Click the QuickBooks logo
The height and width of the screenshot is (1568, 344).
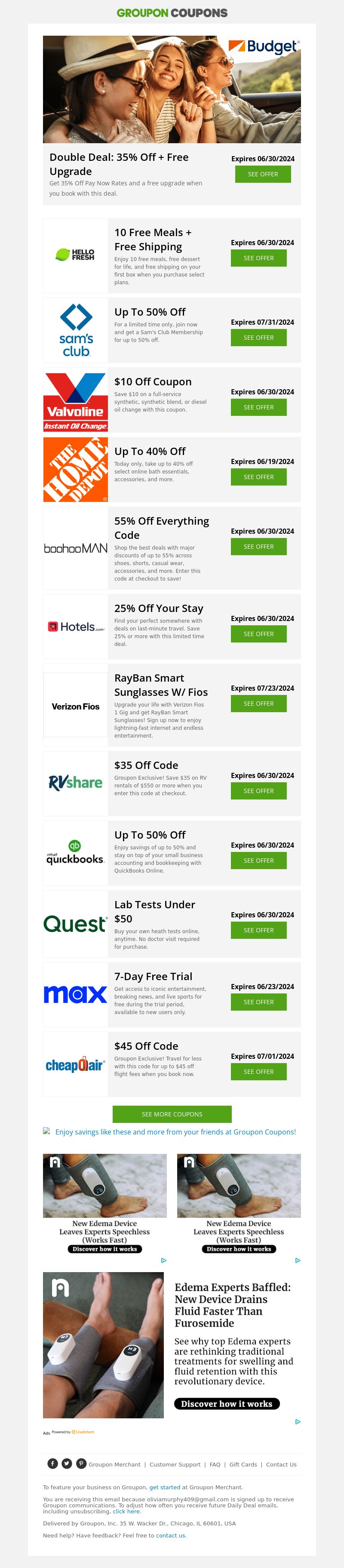[x=76, y=853]
